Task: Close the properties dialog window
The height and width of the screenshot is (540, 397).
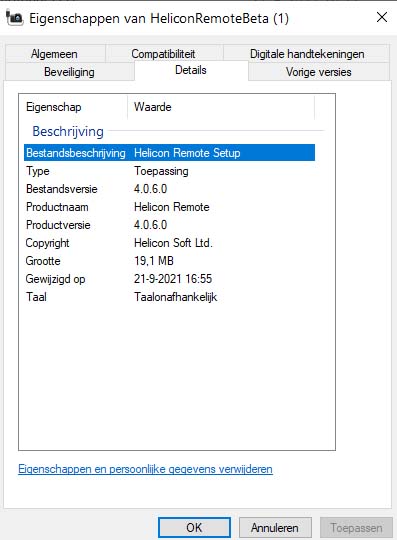Action: point(382,17)
